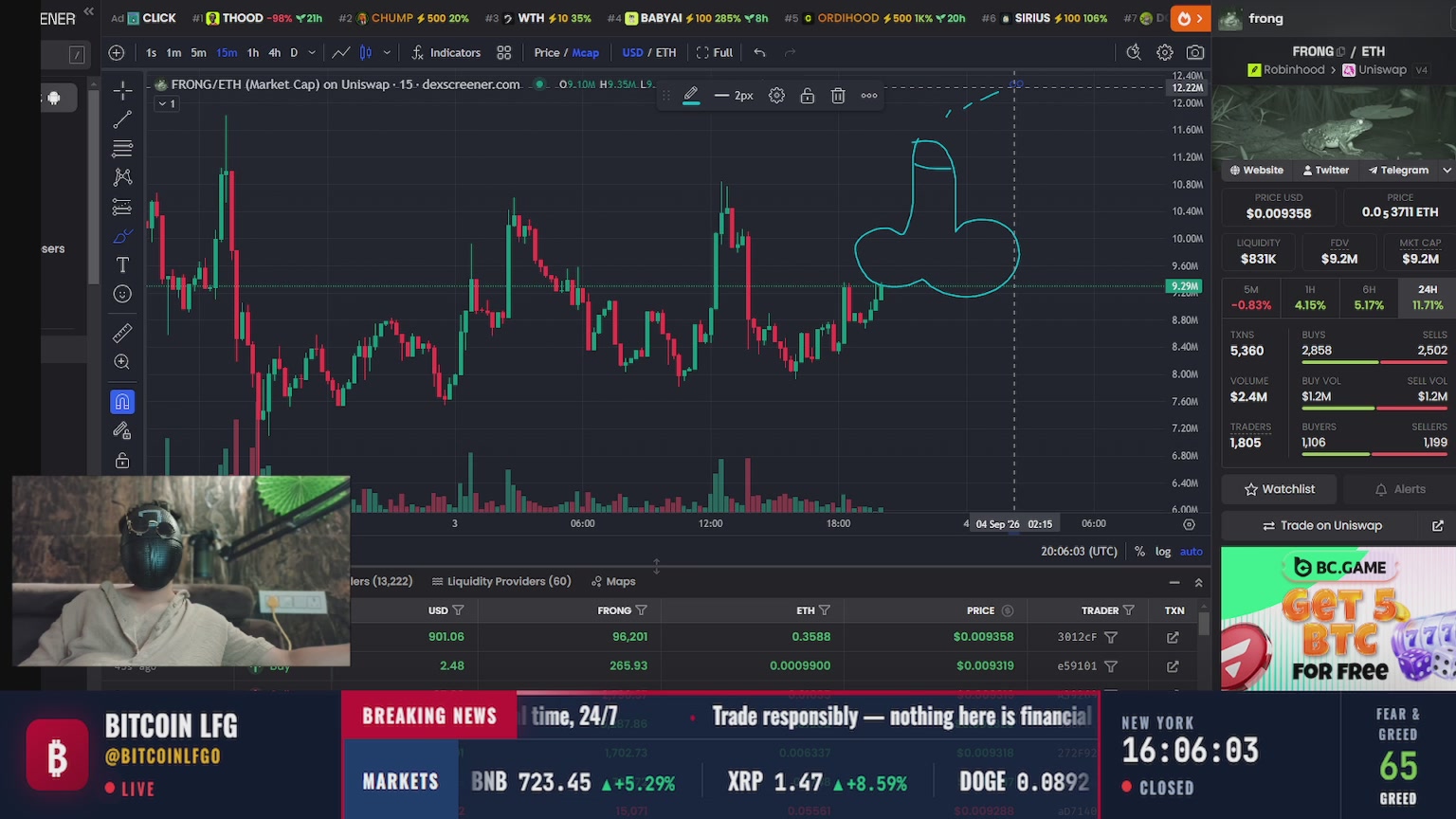Image resolution: width=1456 pixels, height=819 pixels.
Task: Open the line color pencil swatch
Action: 691,96
